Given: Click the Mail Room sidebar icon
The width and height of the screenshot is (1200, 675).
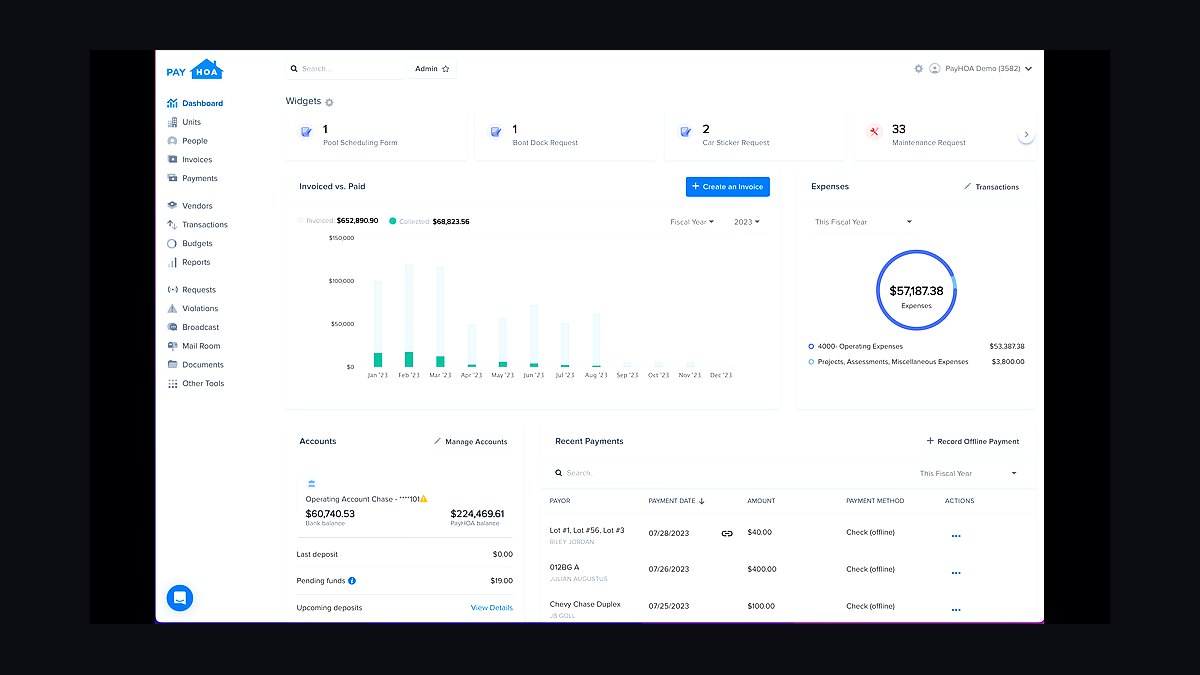Looking at the screenshot, I should pos(172,346).
